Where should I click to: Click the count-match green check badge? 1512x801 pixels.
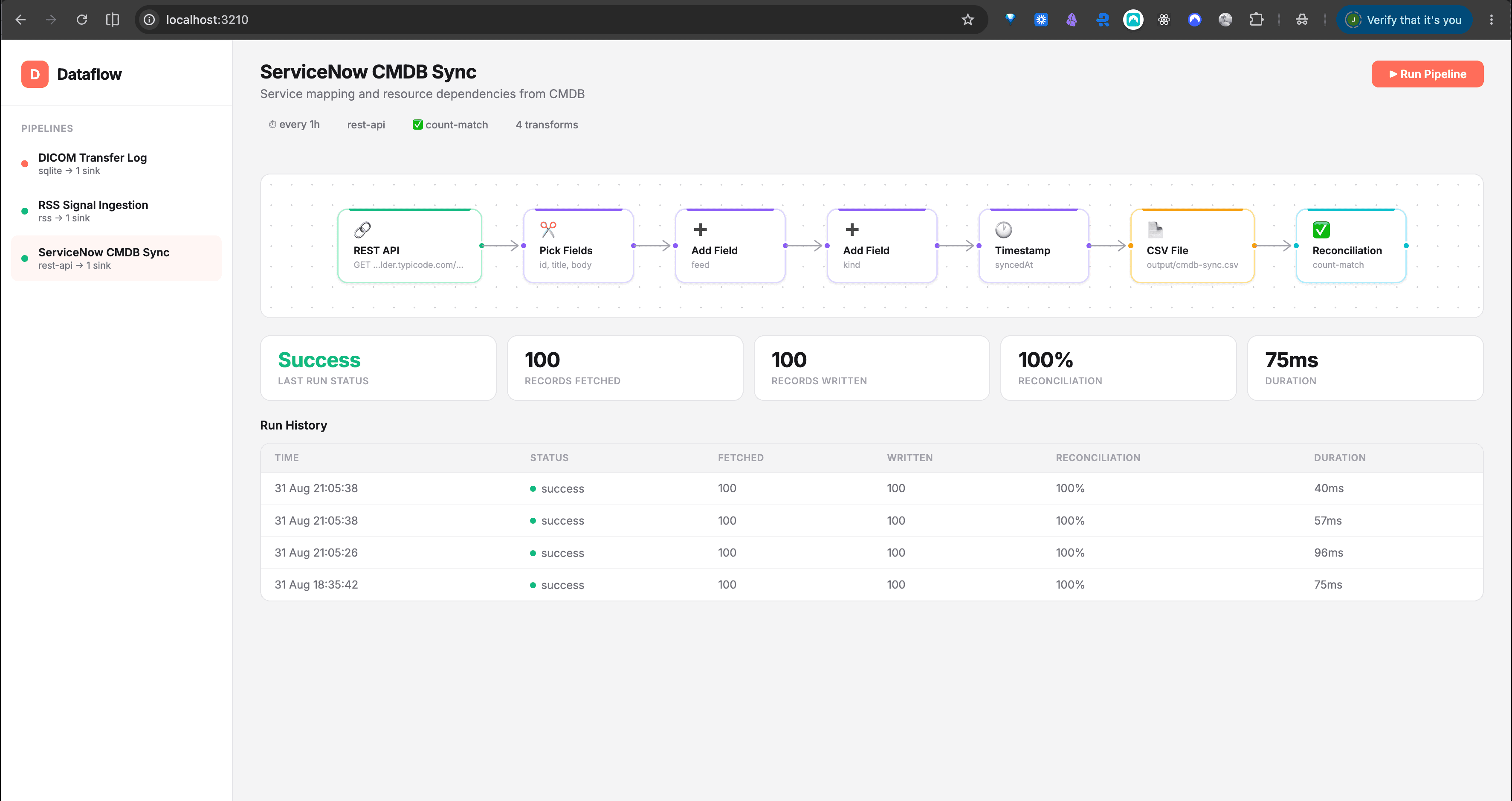click(418, 125)
